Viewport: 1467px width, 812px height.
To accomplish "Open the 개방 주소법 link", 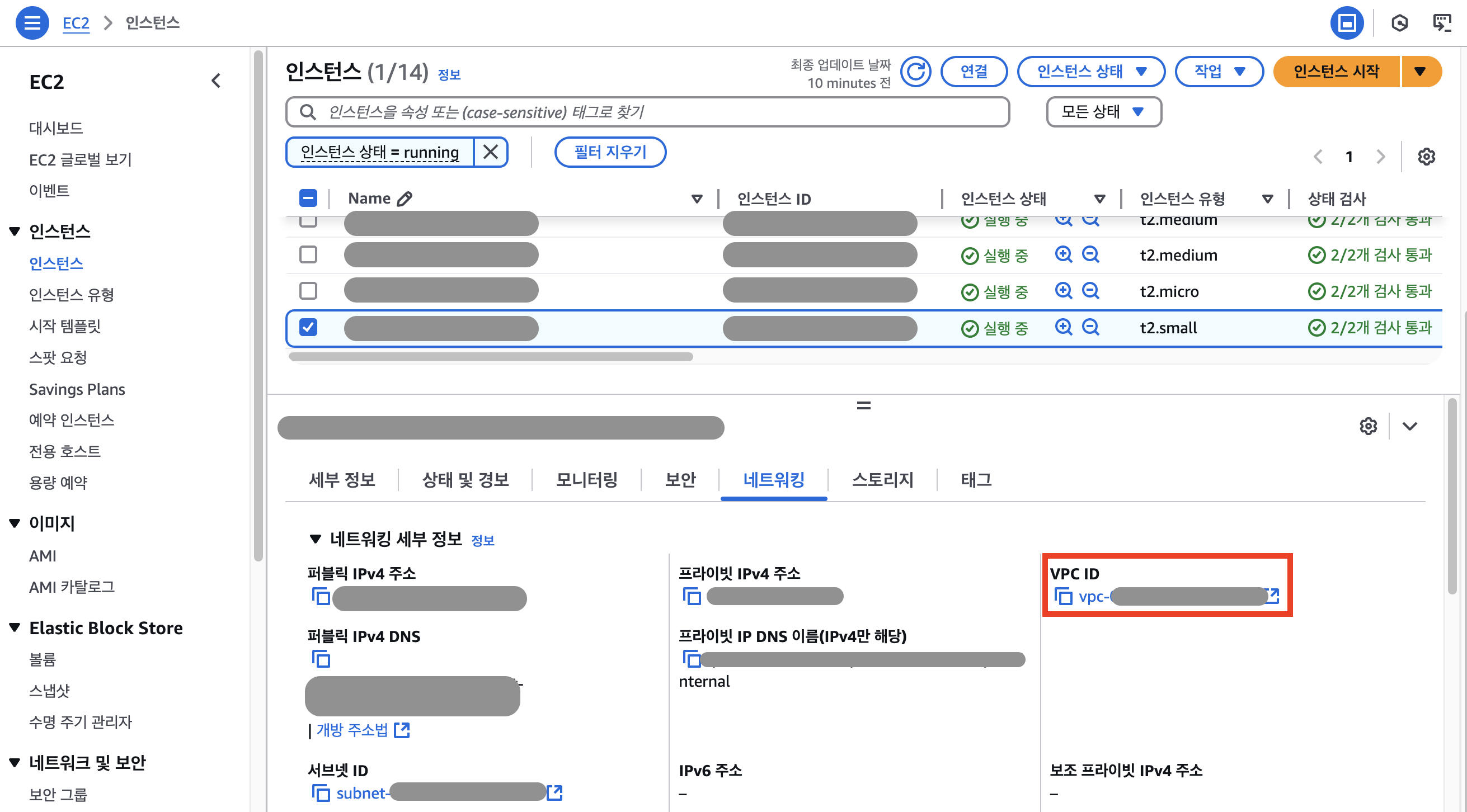I will click(x=363, y=730).
